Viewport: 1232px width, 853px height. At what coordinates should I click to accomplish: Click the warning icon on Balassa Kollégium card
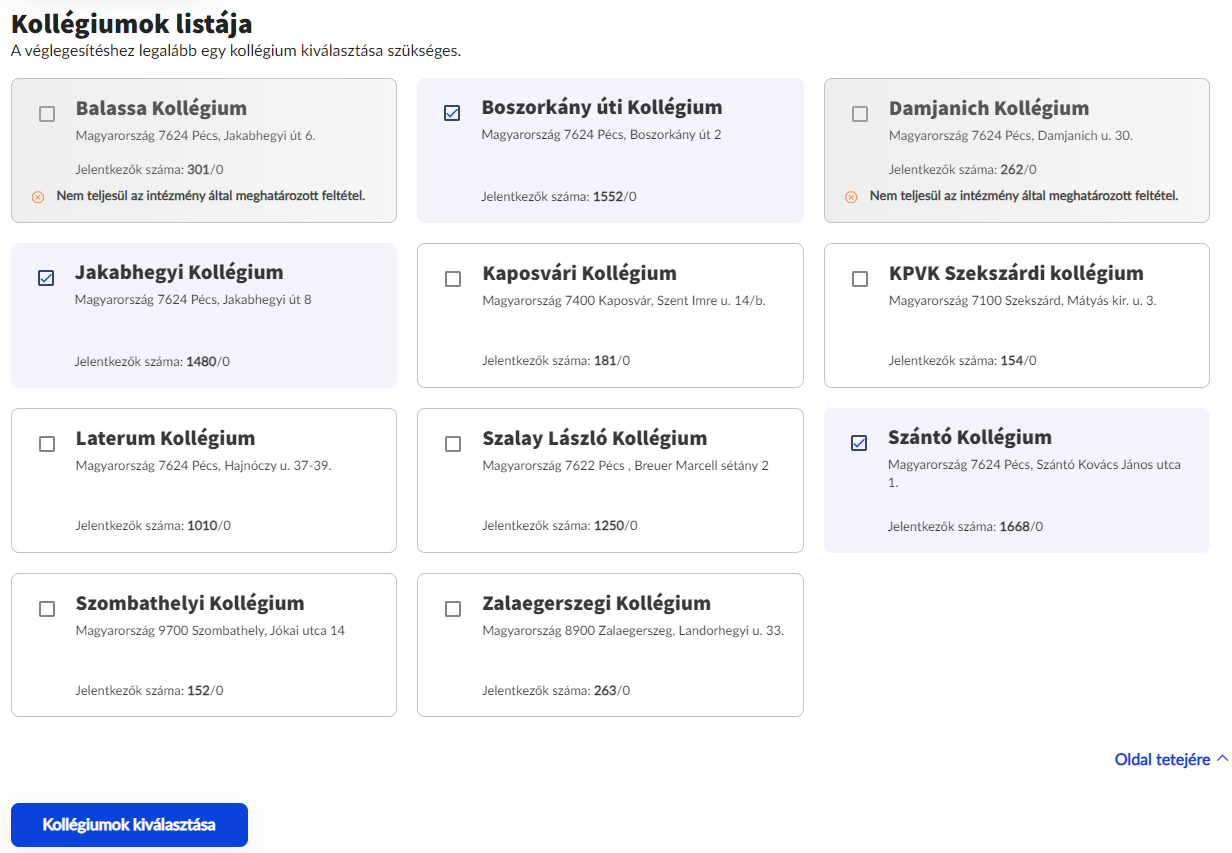coord(38,197)
